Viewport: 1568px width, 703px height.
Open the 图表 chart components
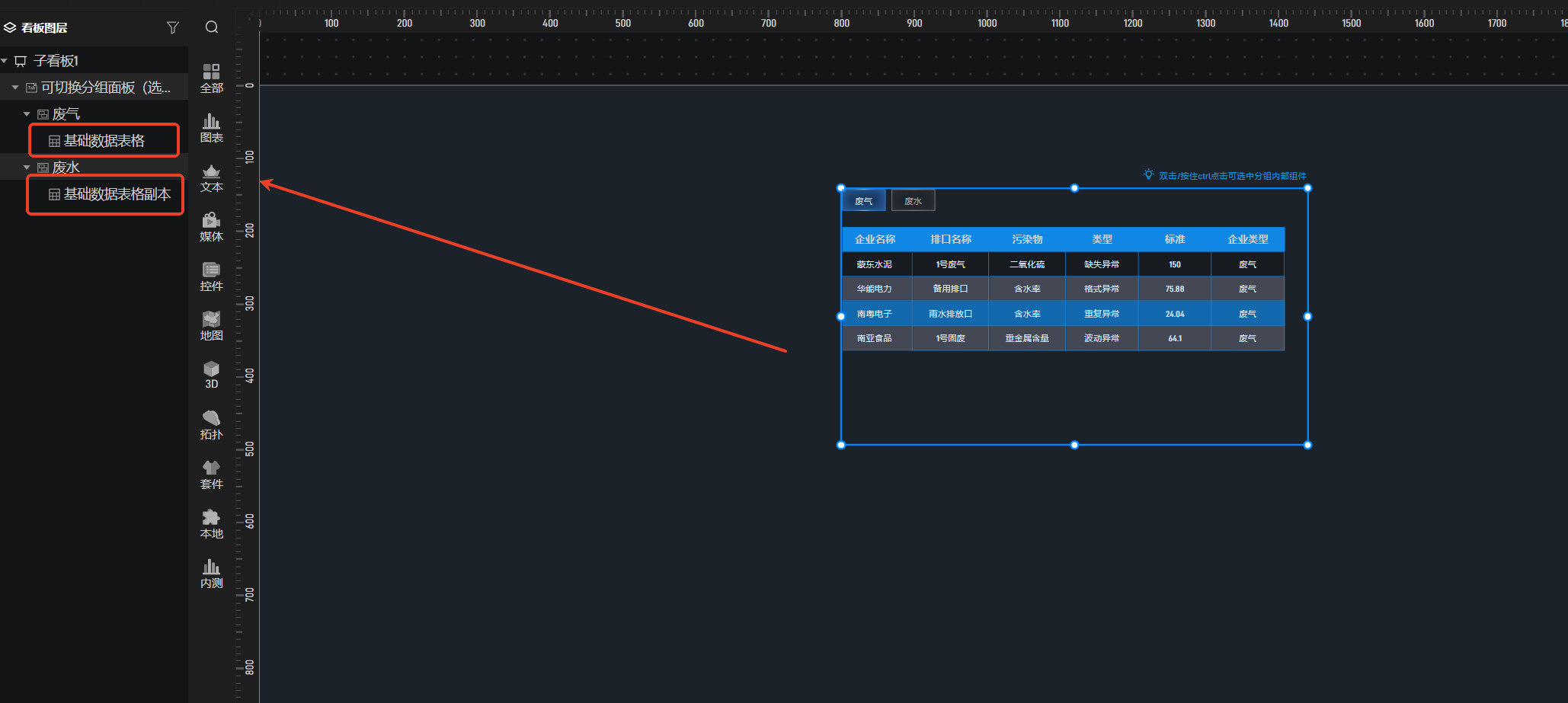[211, 128]
